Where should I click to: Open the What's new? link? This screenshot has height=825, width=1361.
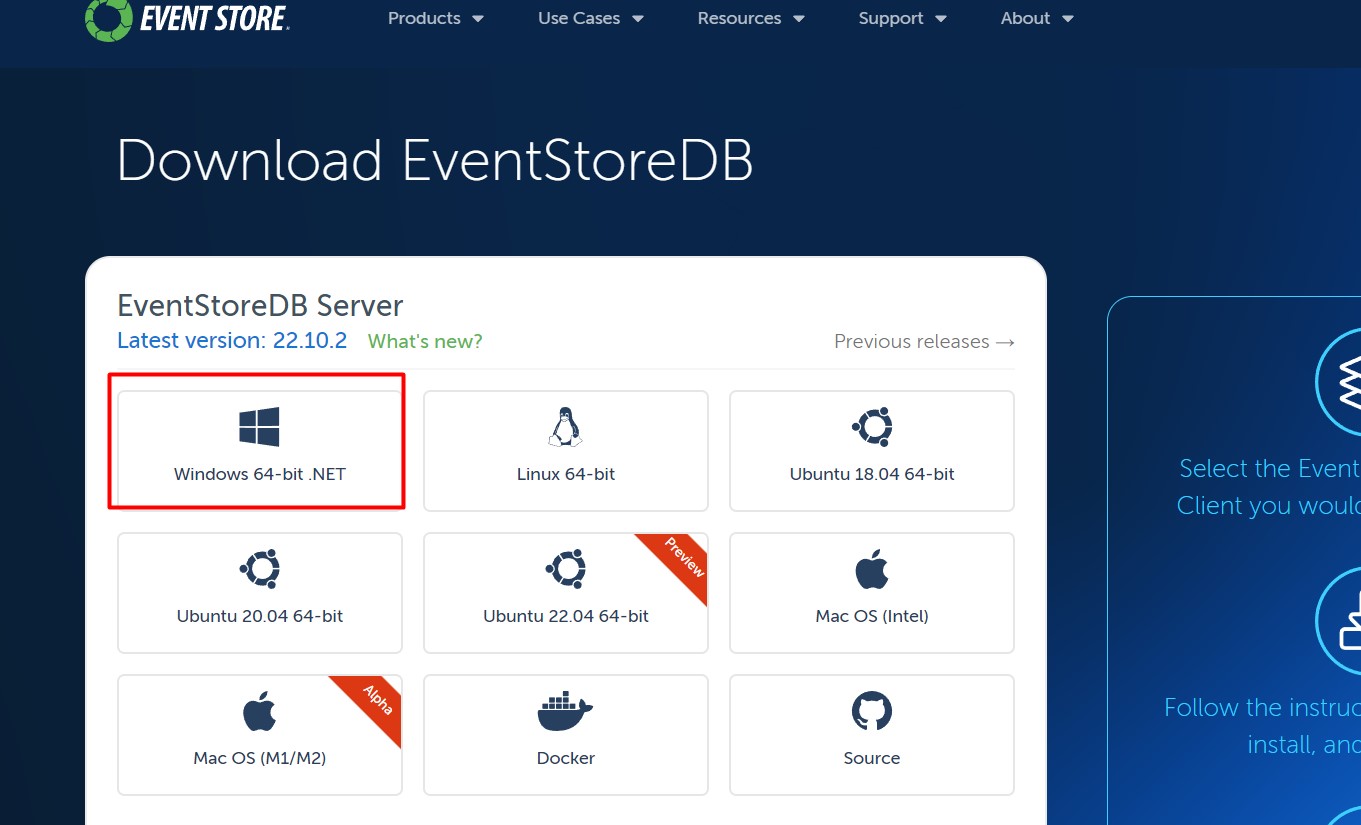[x=425, y=341]
